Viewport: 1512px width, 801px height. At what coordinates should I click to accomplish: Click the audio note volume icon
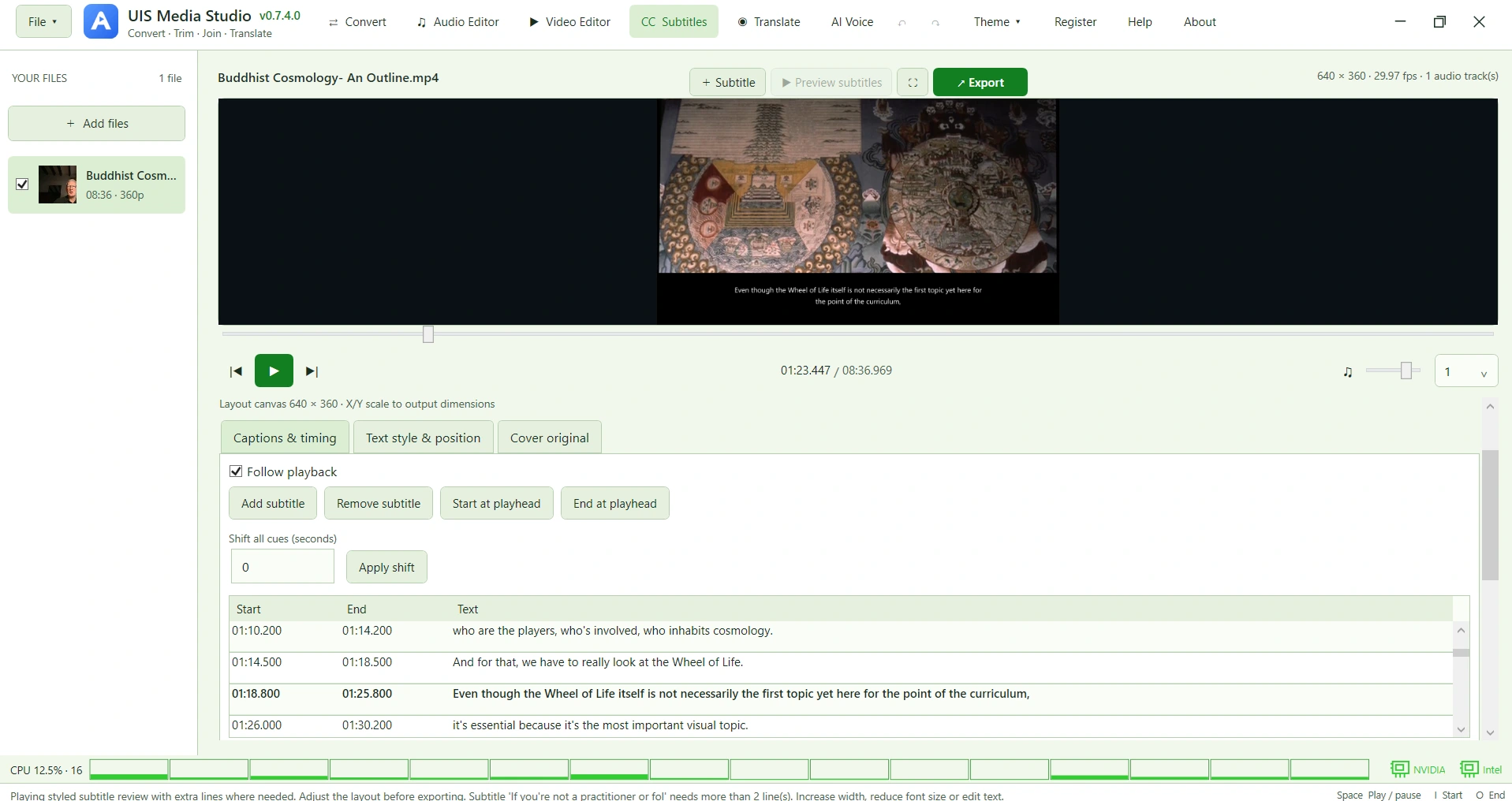[1348, 372]
